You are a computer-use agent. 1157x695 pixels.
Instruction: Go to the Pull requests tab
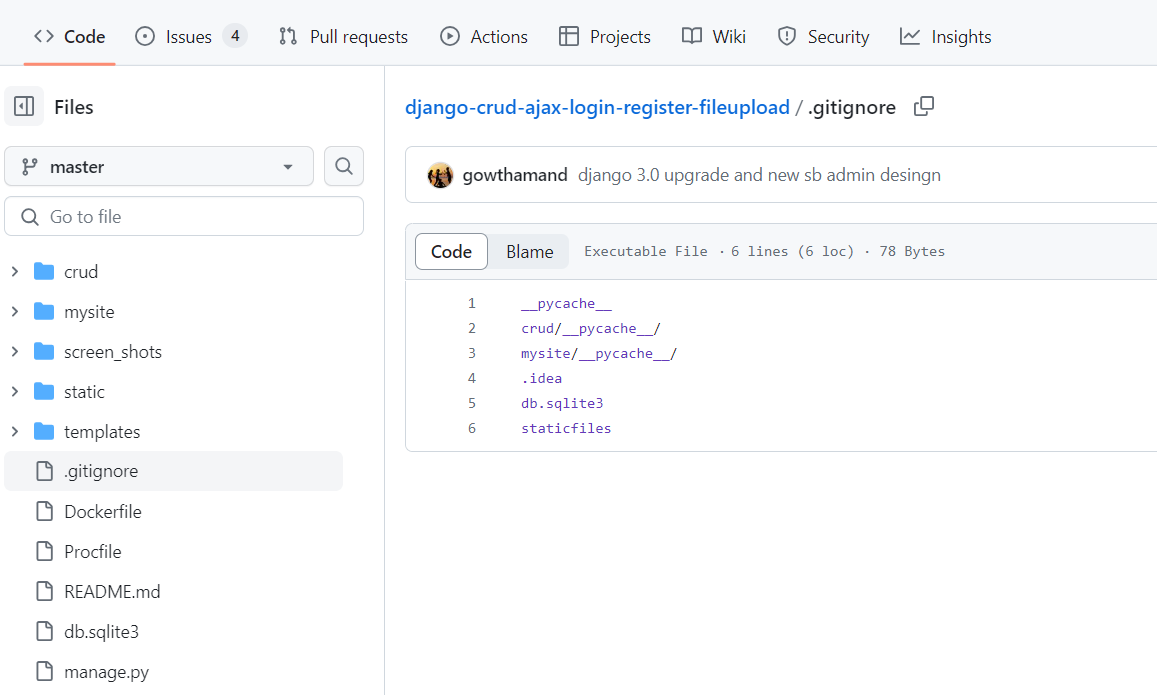click(343, 36)
